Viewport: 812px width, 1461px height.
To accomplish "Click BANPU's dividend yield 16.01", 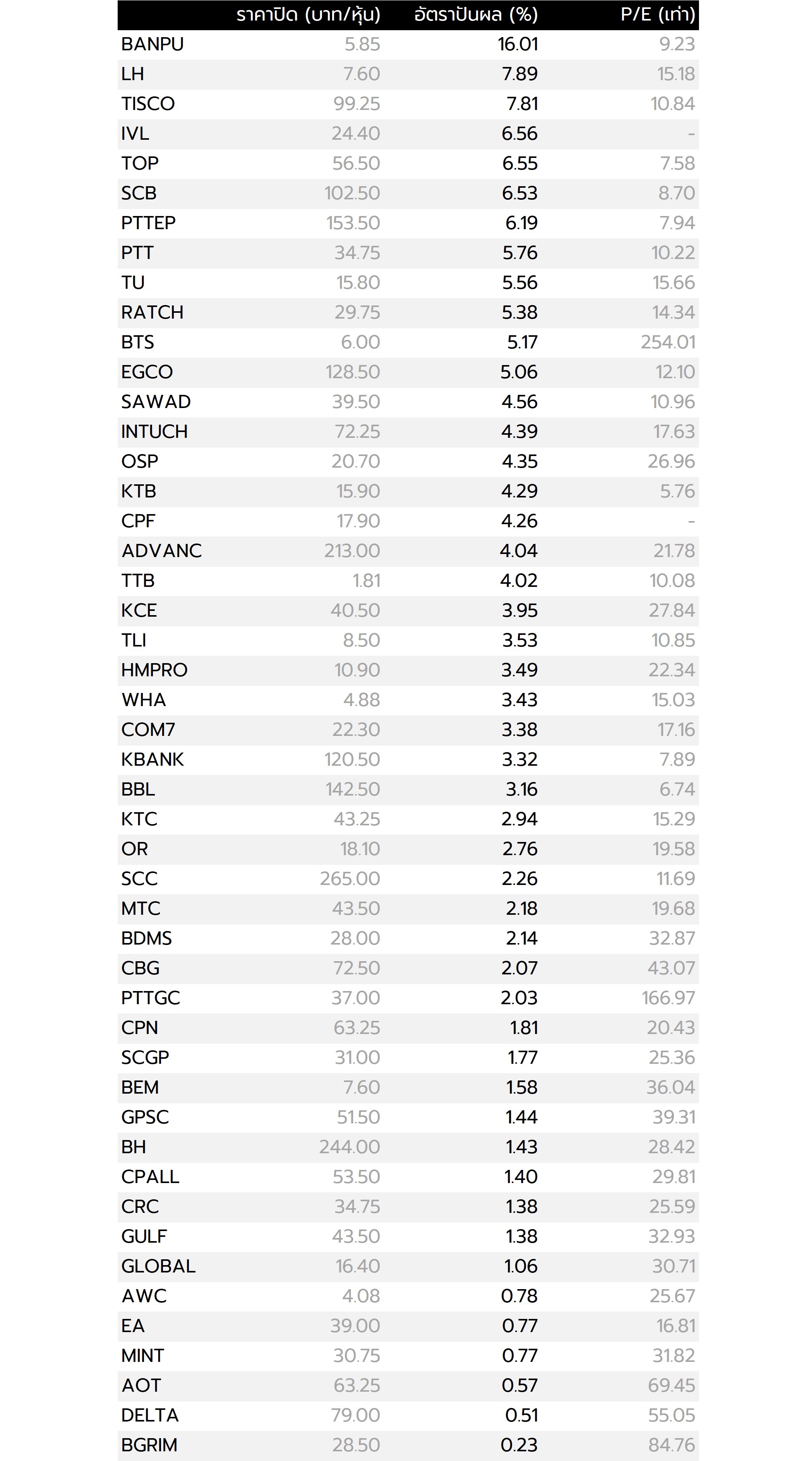I will (x=518, y=44).
